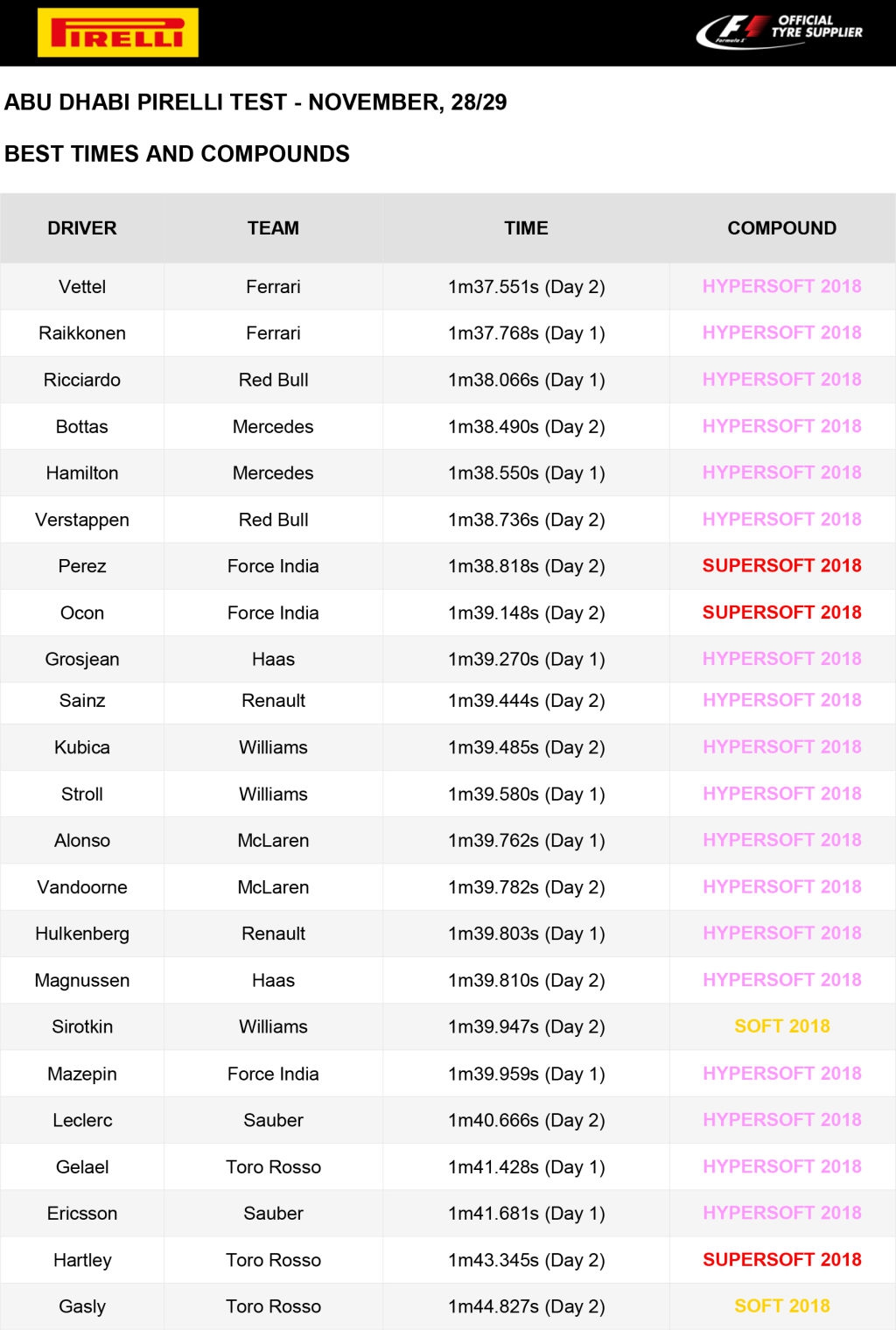Click Perez's red SUPERSOFT 2018 compound
This screenshot has width=896, height=1330.
pos(781,566)
